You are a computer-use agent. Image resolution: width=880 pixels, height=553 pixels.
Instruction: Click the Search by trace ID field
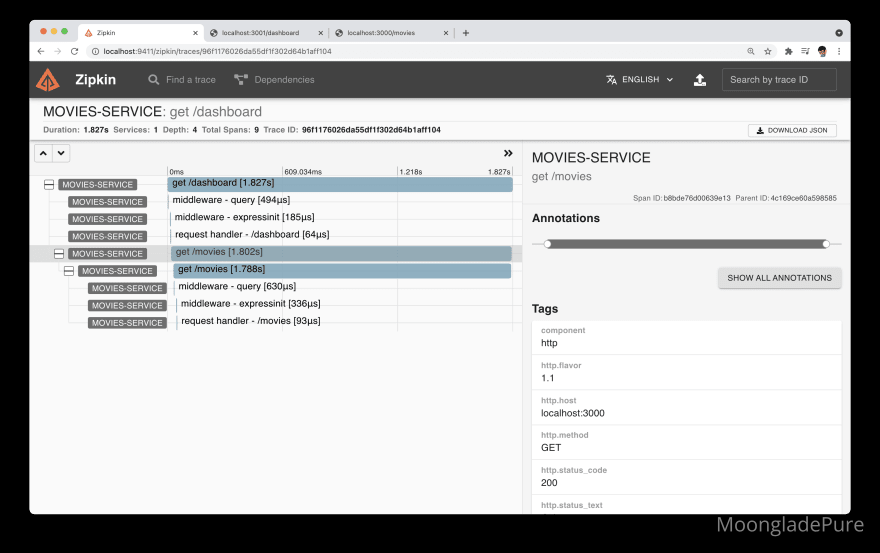click(x=779, y=80)
